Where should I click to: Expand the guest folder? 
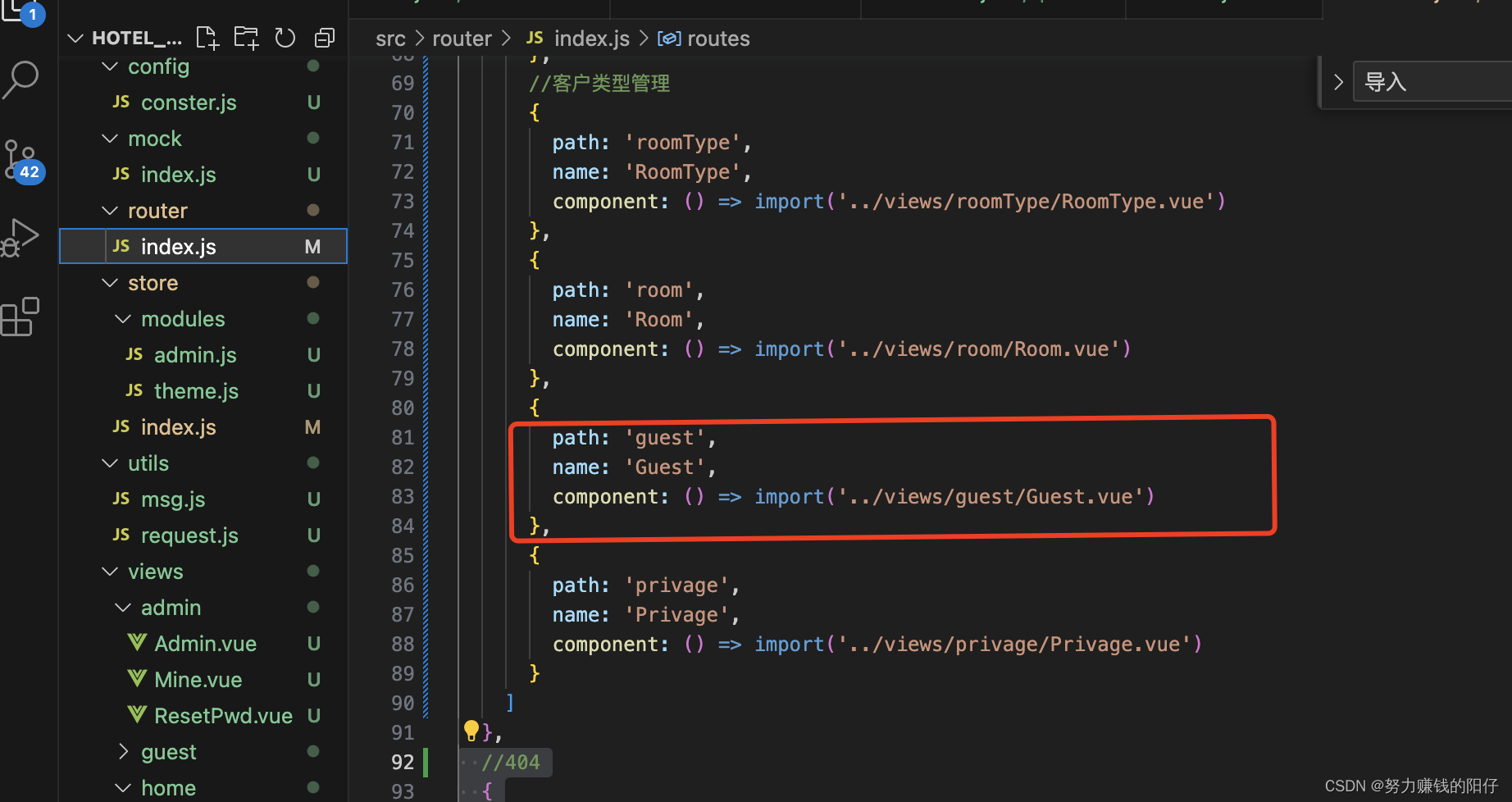pos(124,751)
